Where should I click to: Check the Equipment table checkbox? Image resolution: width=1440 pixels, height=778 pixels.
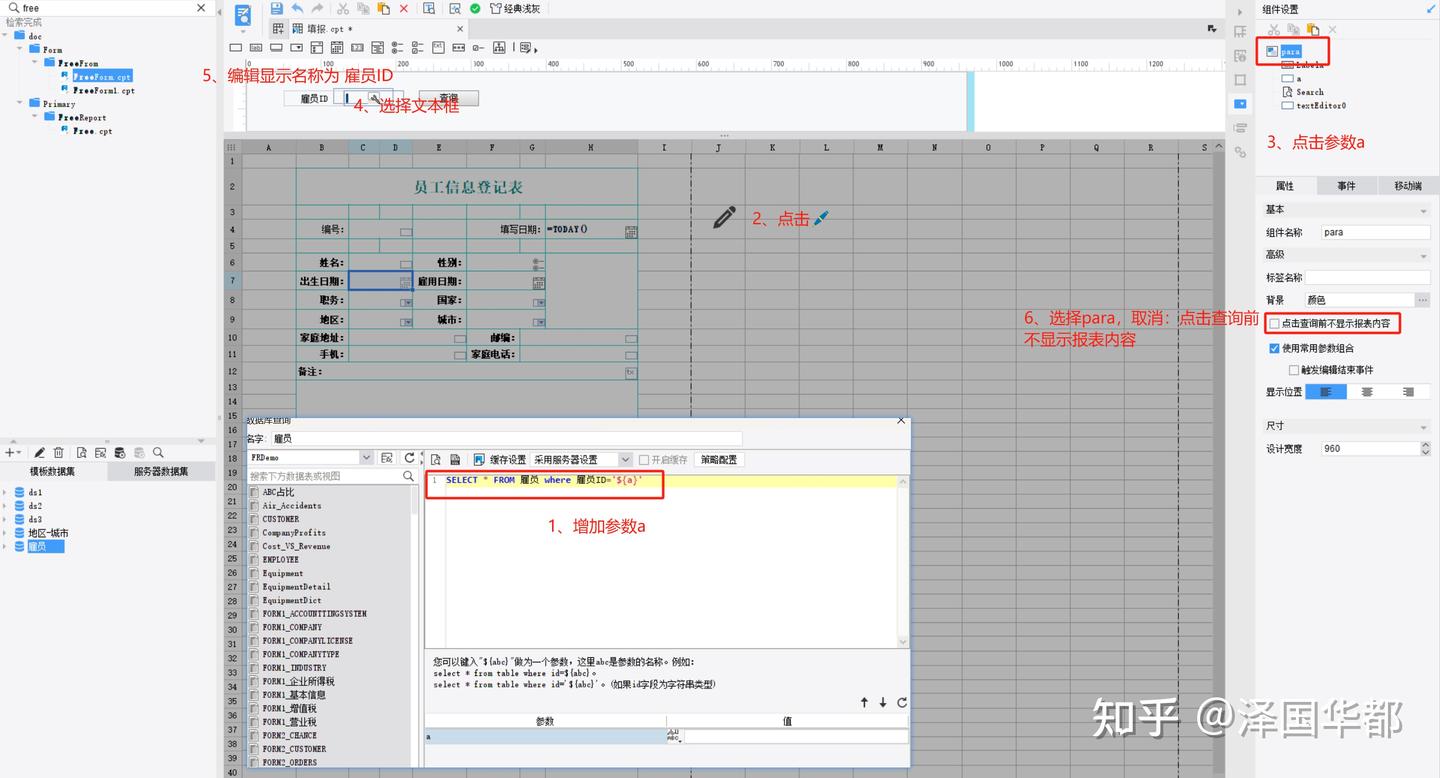255,573
